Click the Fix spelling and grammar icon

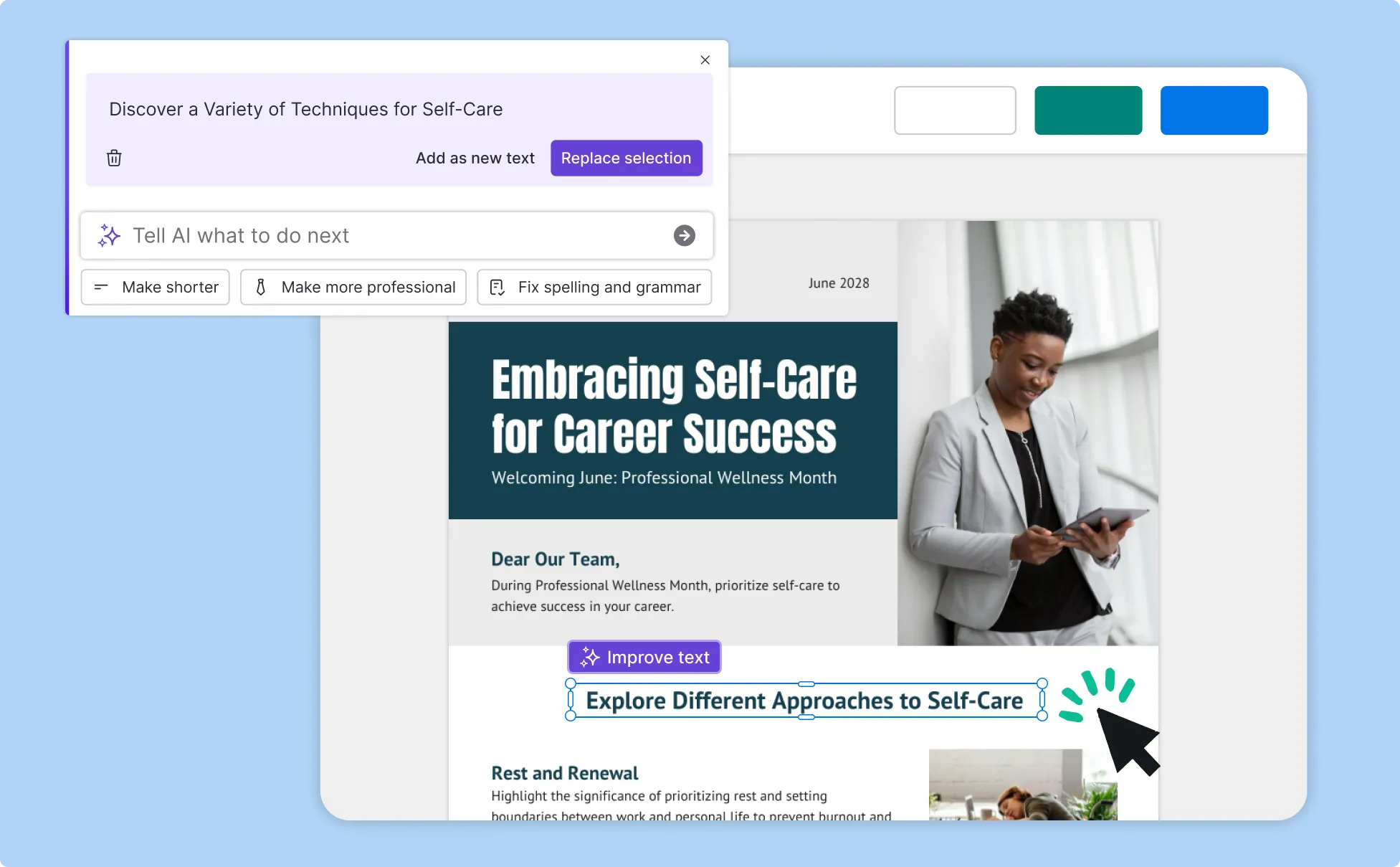[497, 288]
